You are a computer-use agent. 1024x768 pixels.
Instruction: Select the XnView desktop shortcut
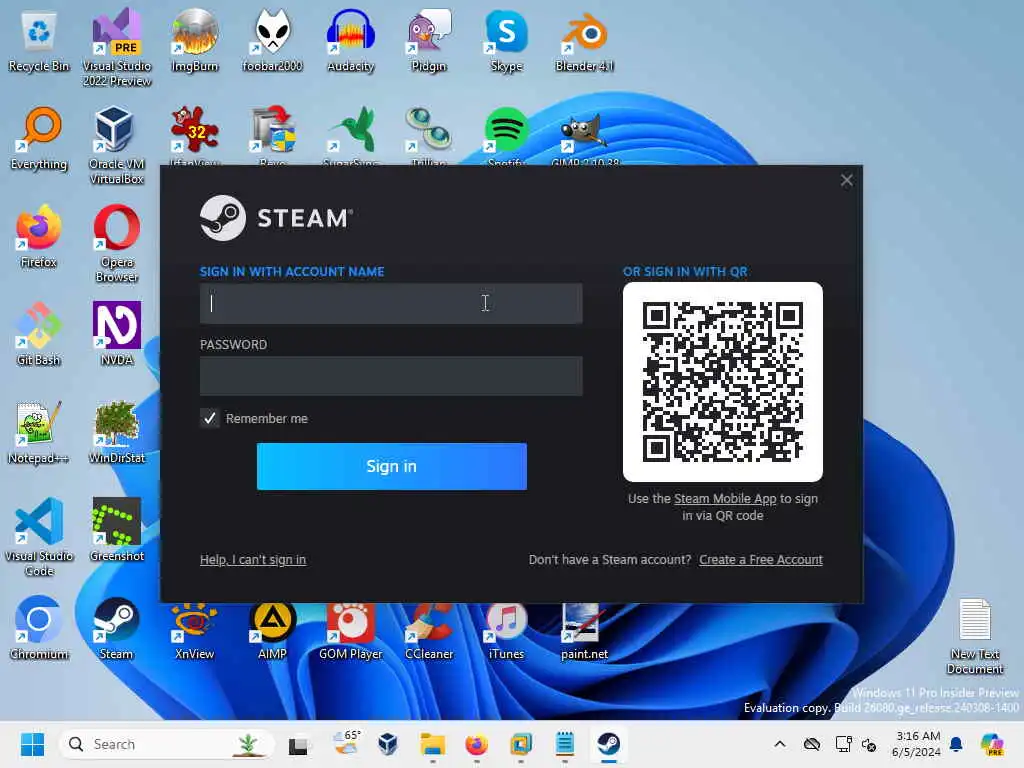click(195, 630)
